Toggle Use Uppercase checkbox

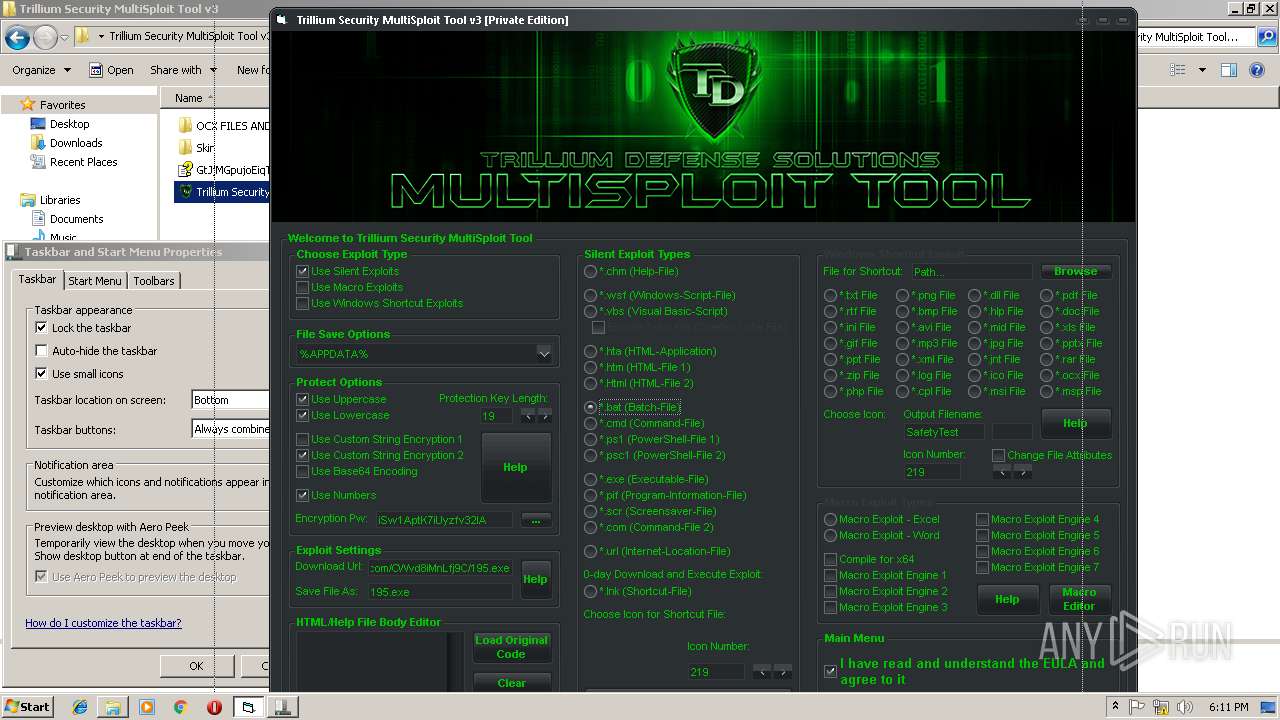(303, 399)
